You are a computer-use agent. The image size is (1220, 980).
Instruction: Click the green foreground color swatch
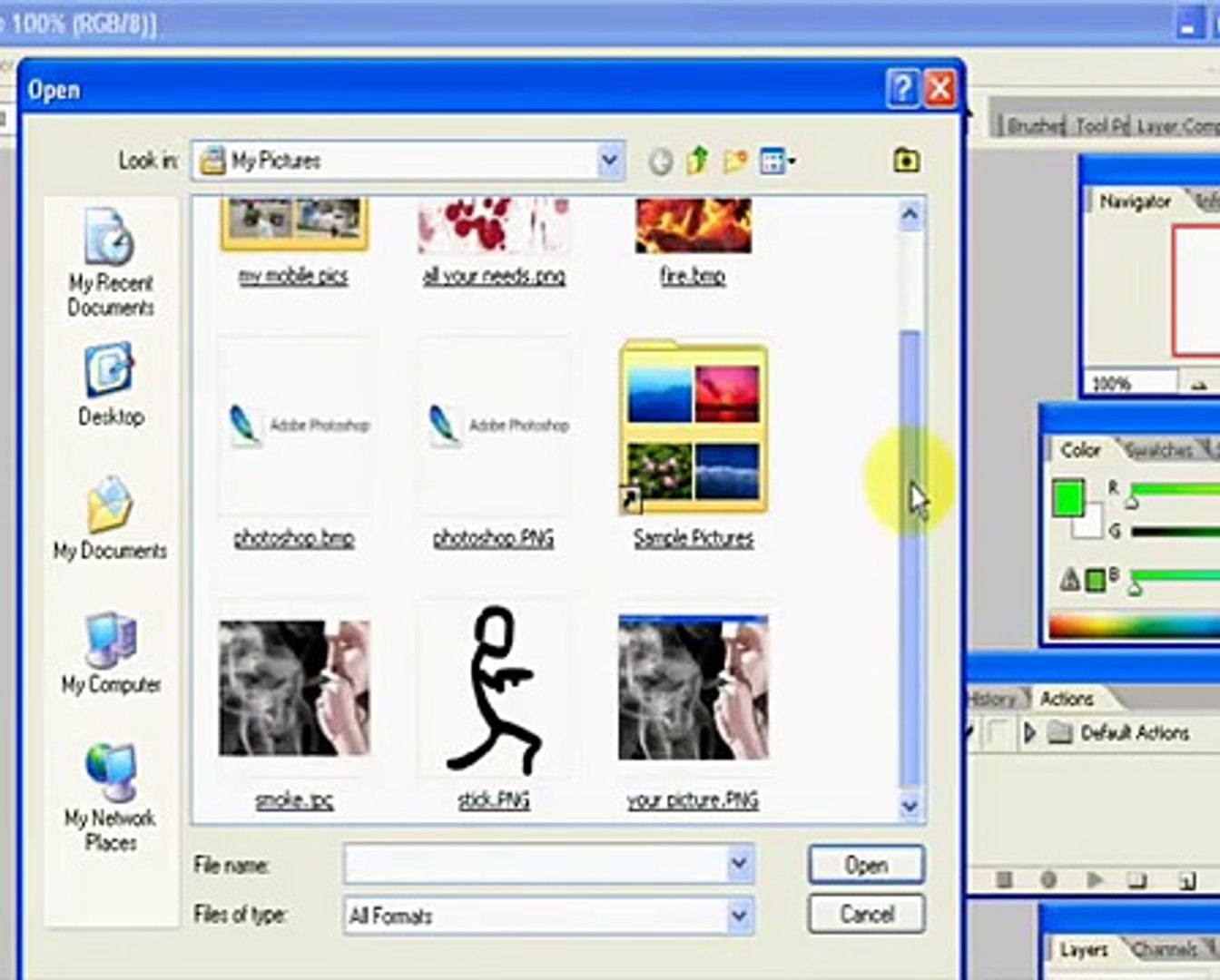[1068, 499]
